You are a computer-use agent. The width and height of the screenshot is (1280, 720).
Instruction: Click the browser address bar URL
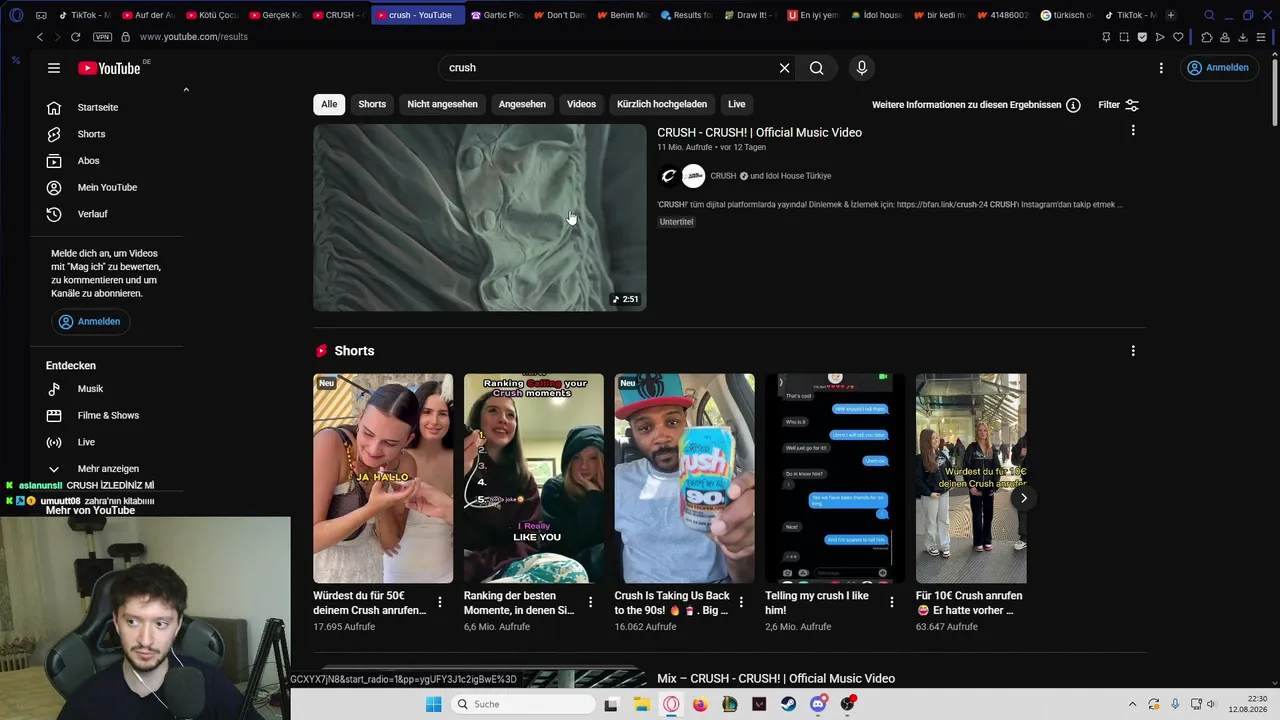pos(194,37)
